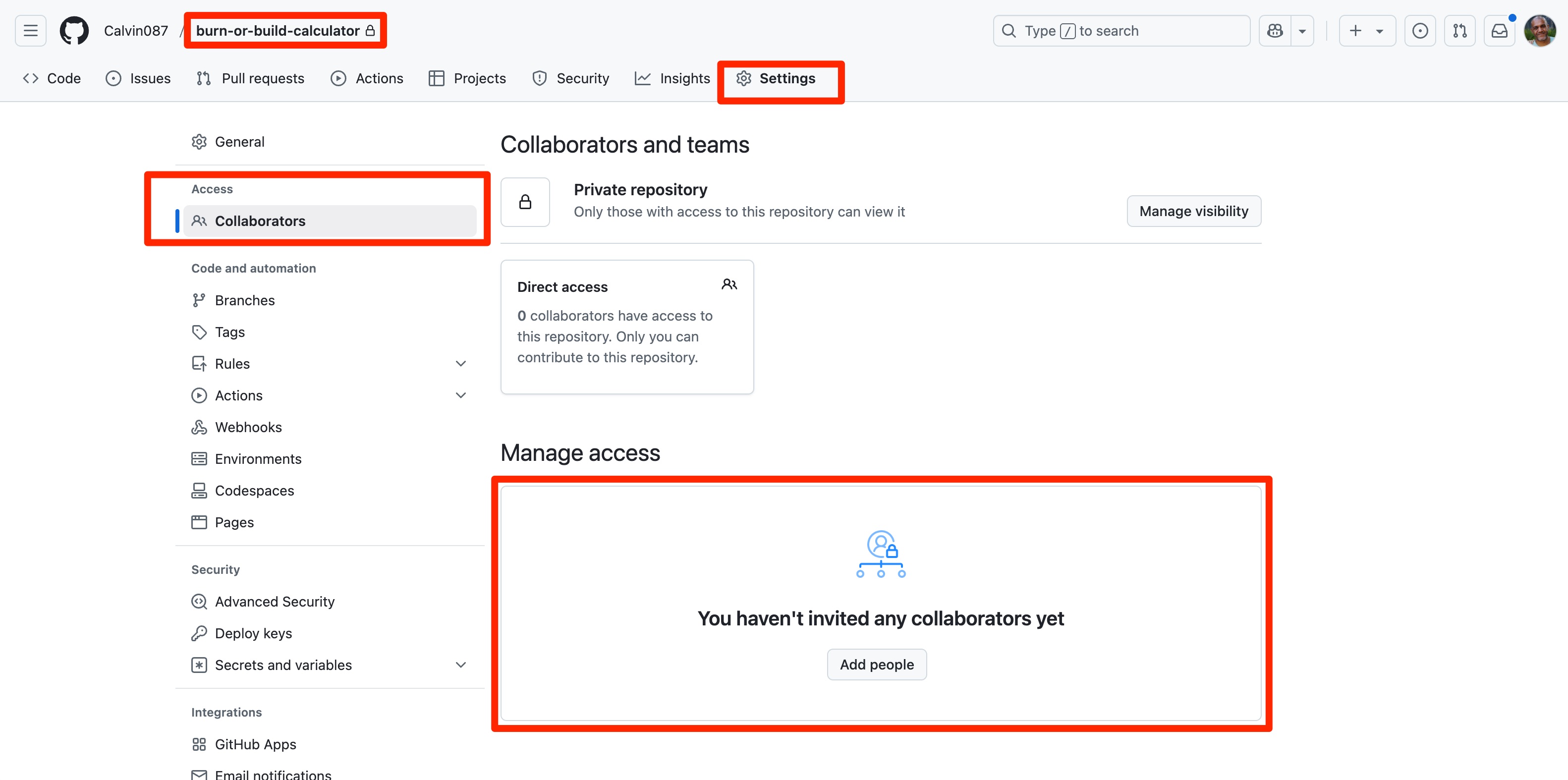Screen dimensions: 1568x780
Task: Open the hamburger navigation menu
Action: (30, 30)
